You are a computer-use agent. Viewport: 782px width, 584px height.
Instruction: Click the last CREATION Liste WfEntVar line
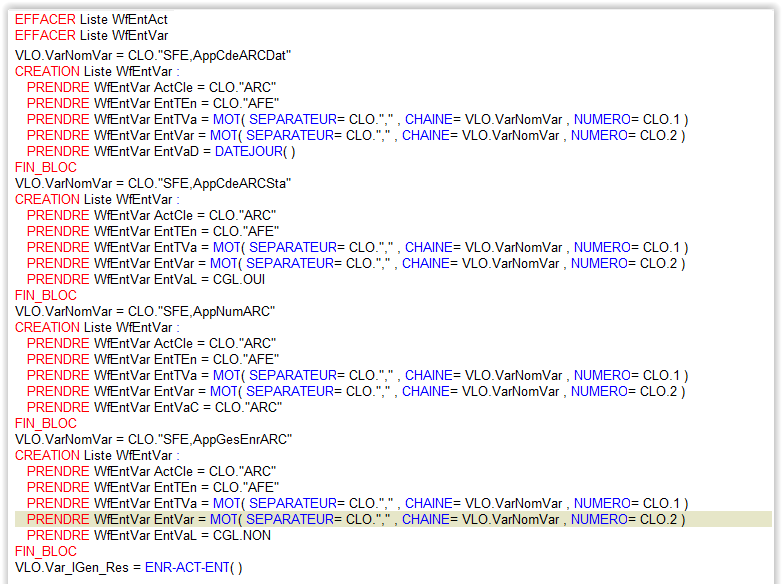pyautogui.click(x=97, y=455)
